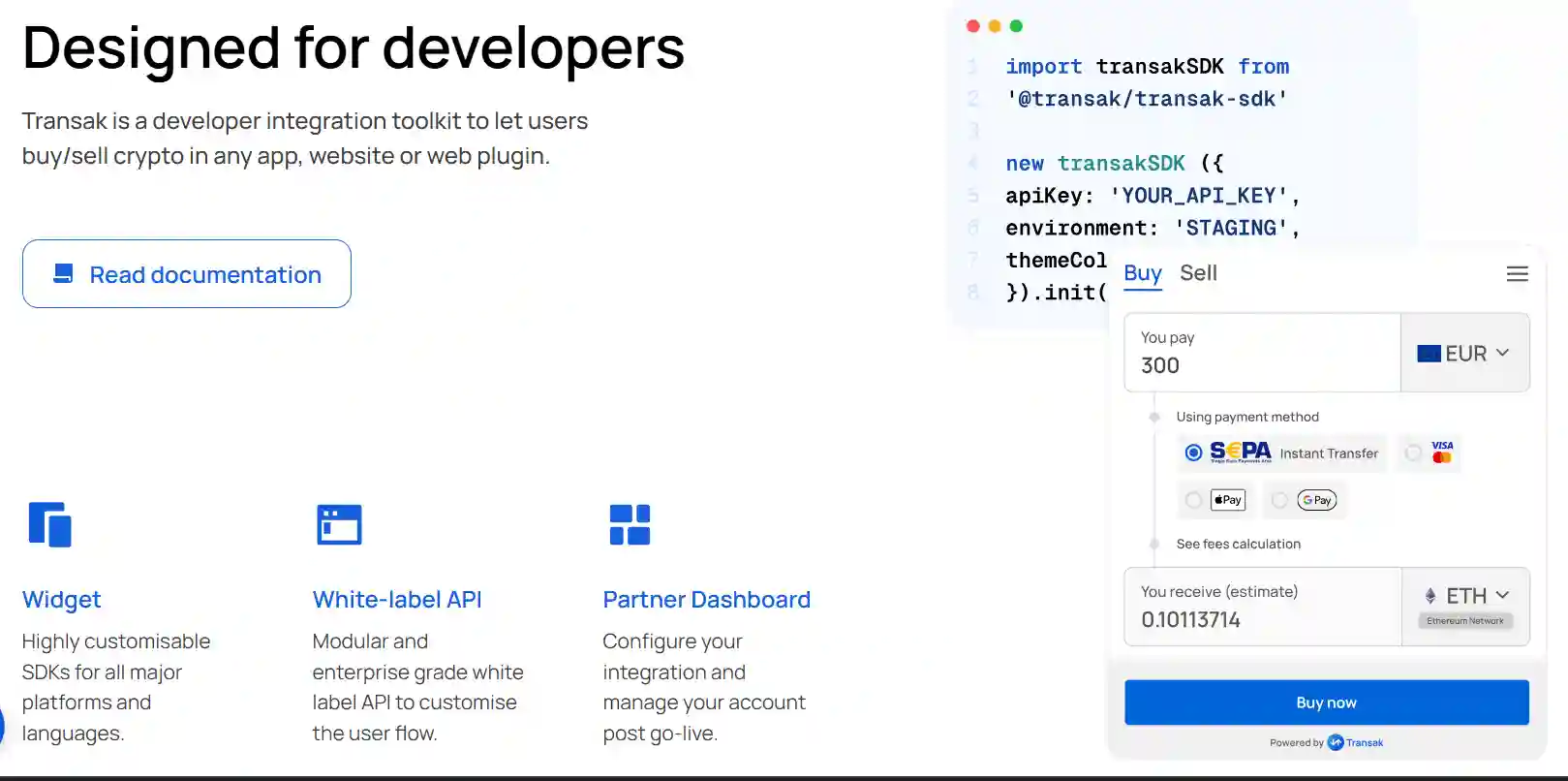
Task: Open the hamburger menu in widget
Action: [1517, 274]
